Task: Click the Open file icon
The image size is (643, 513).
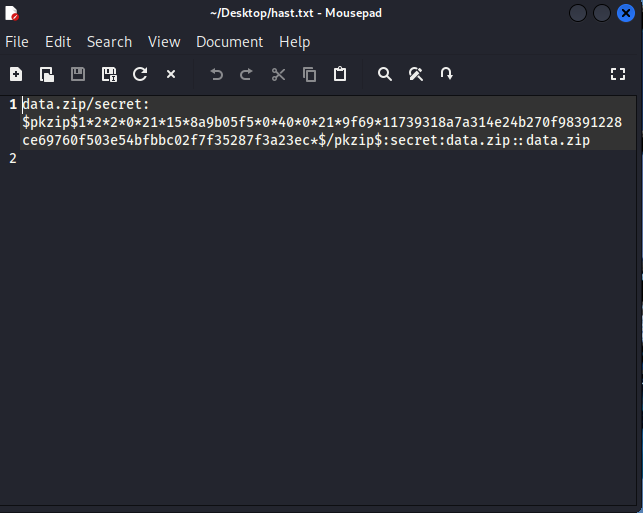Action: 47,74
